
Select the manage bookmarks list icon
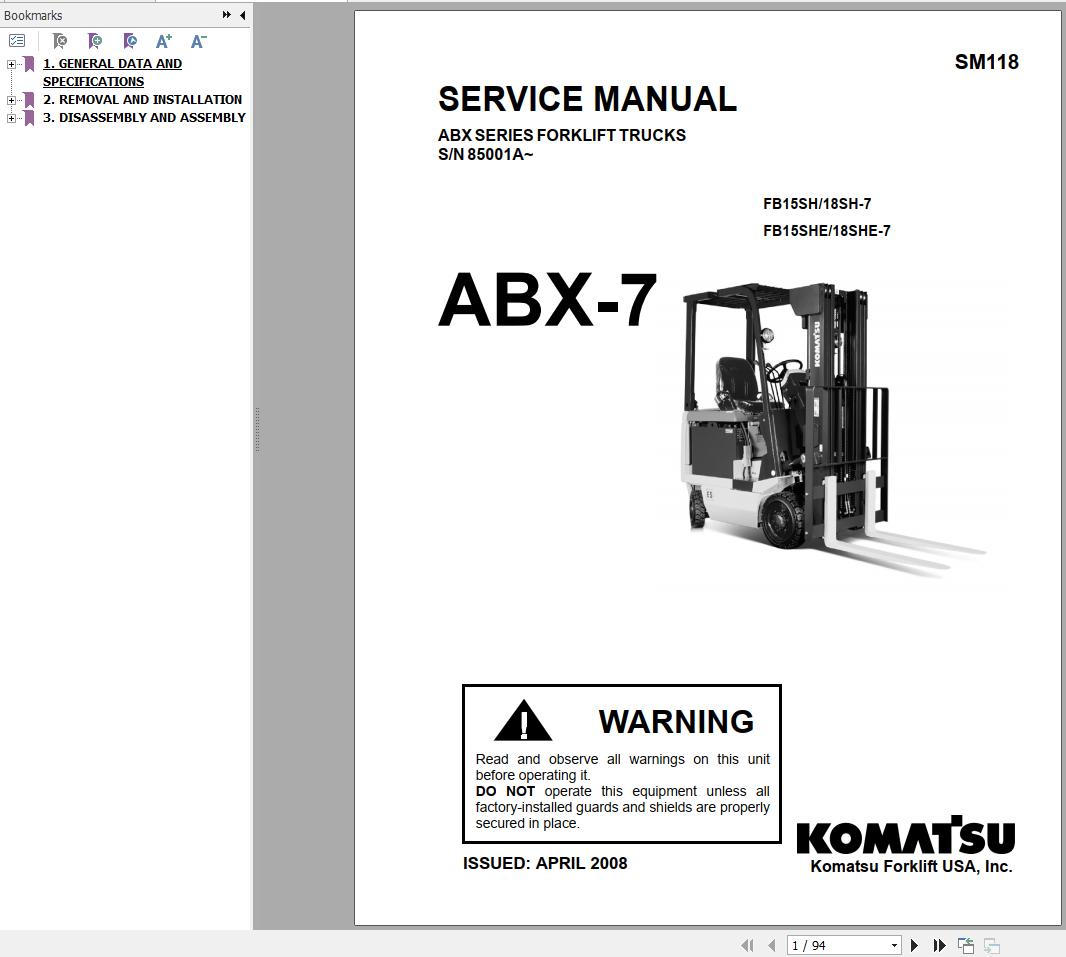[x=17, y=41]
